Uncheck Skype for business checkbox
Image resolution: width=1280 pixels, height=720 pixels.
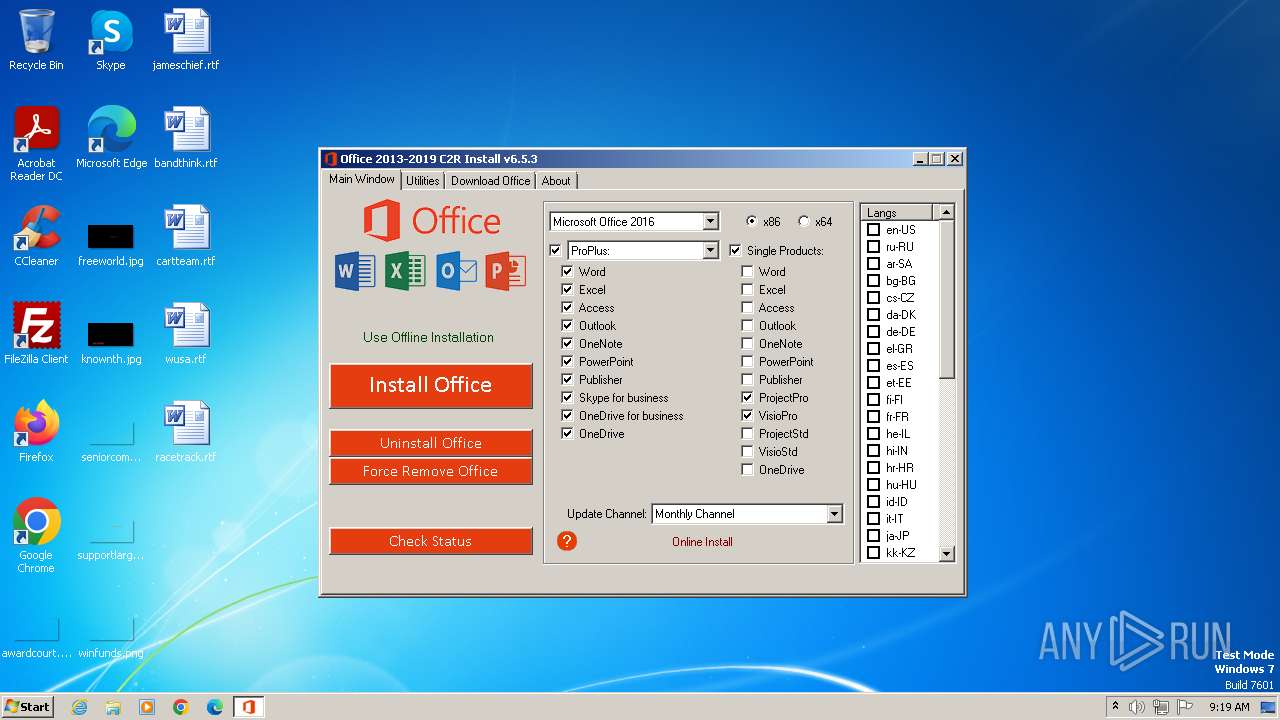tap(568, 397)
